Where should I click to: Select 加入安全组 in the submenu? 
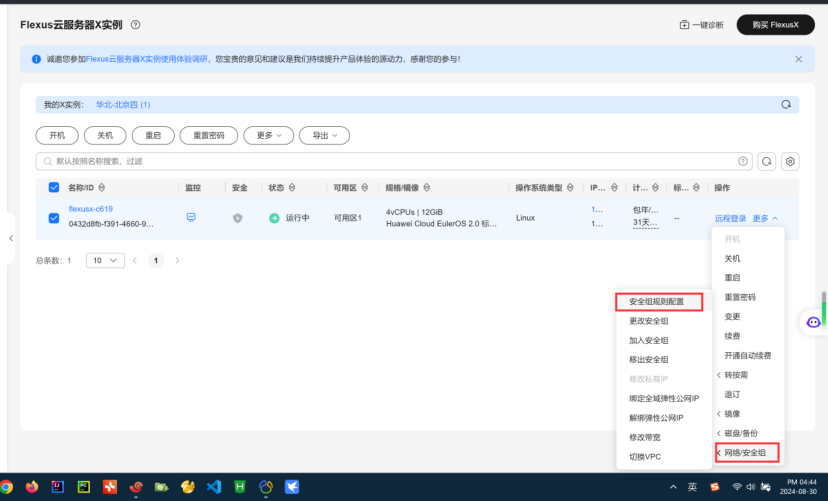click(648, 341)
